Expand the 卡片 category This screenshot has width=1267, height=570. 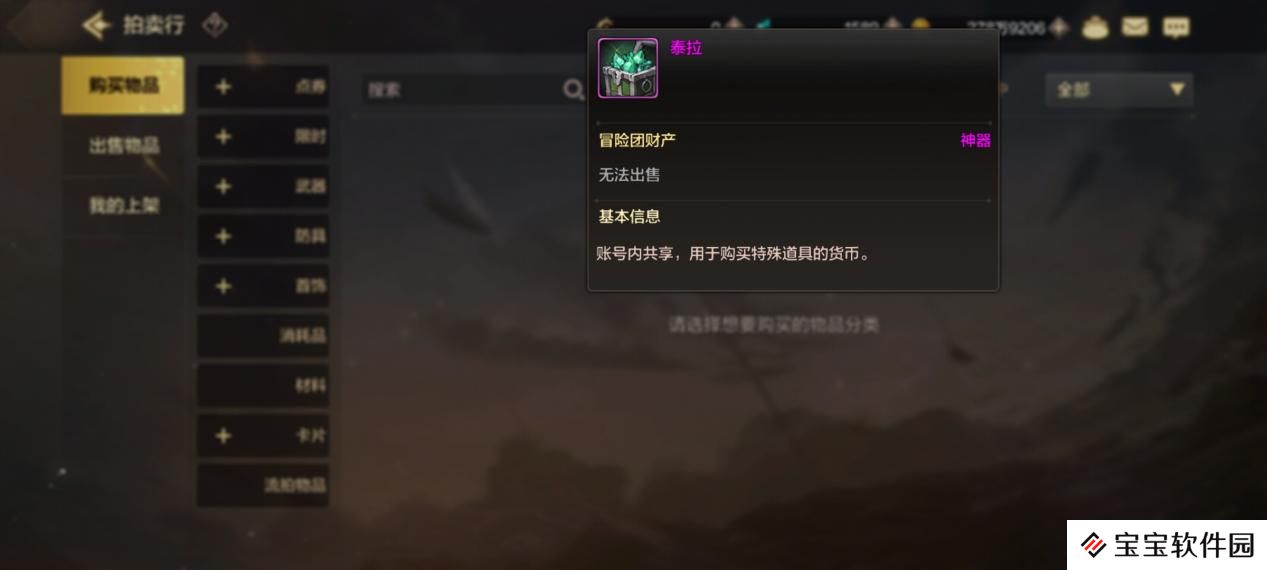coord(263,436)
